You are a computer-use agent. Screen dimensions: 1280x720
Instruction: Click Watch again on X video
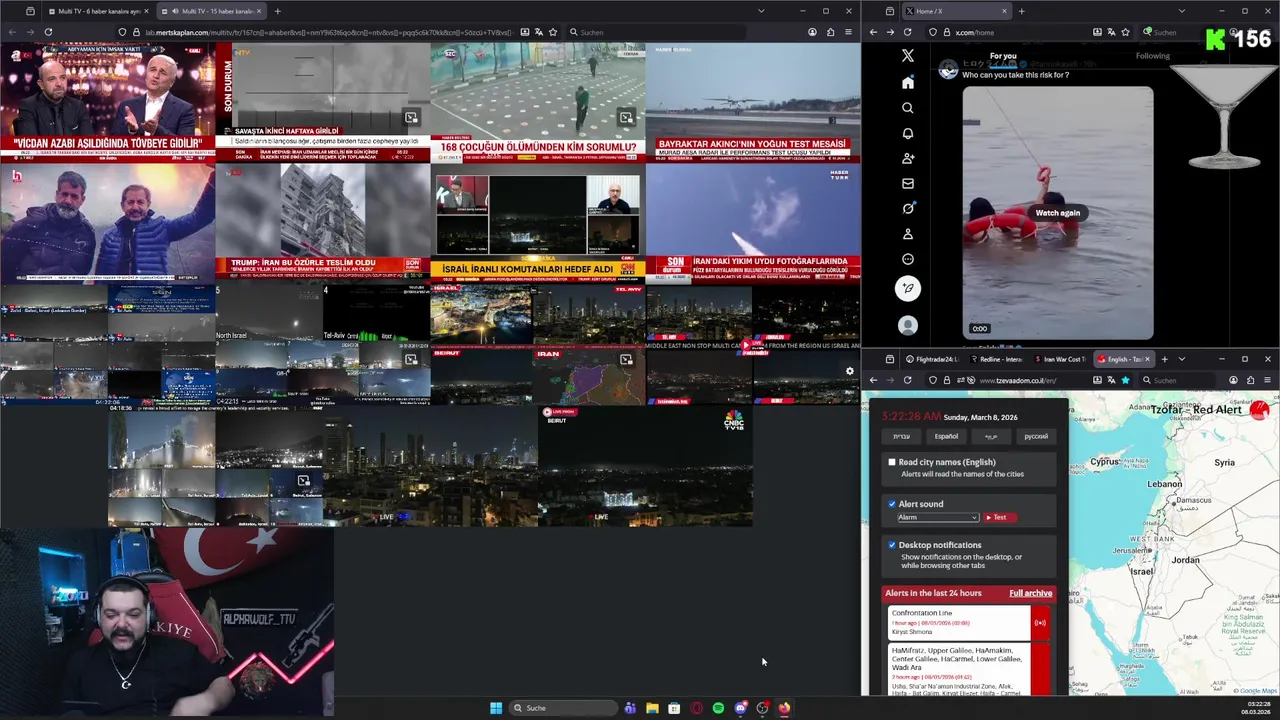pyautogui.click(x=1057, y=213)
